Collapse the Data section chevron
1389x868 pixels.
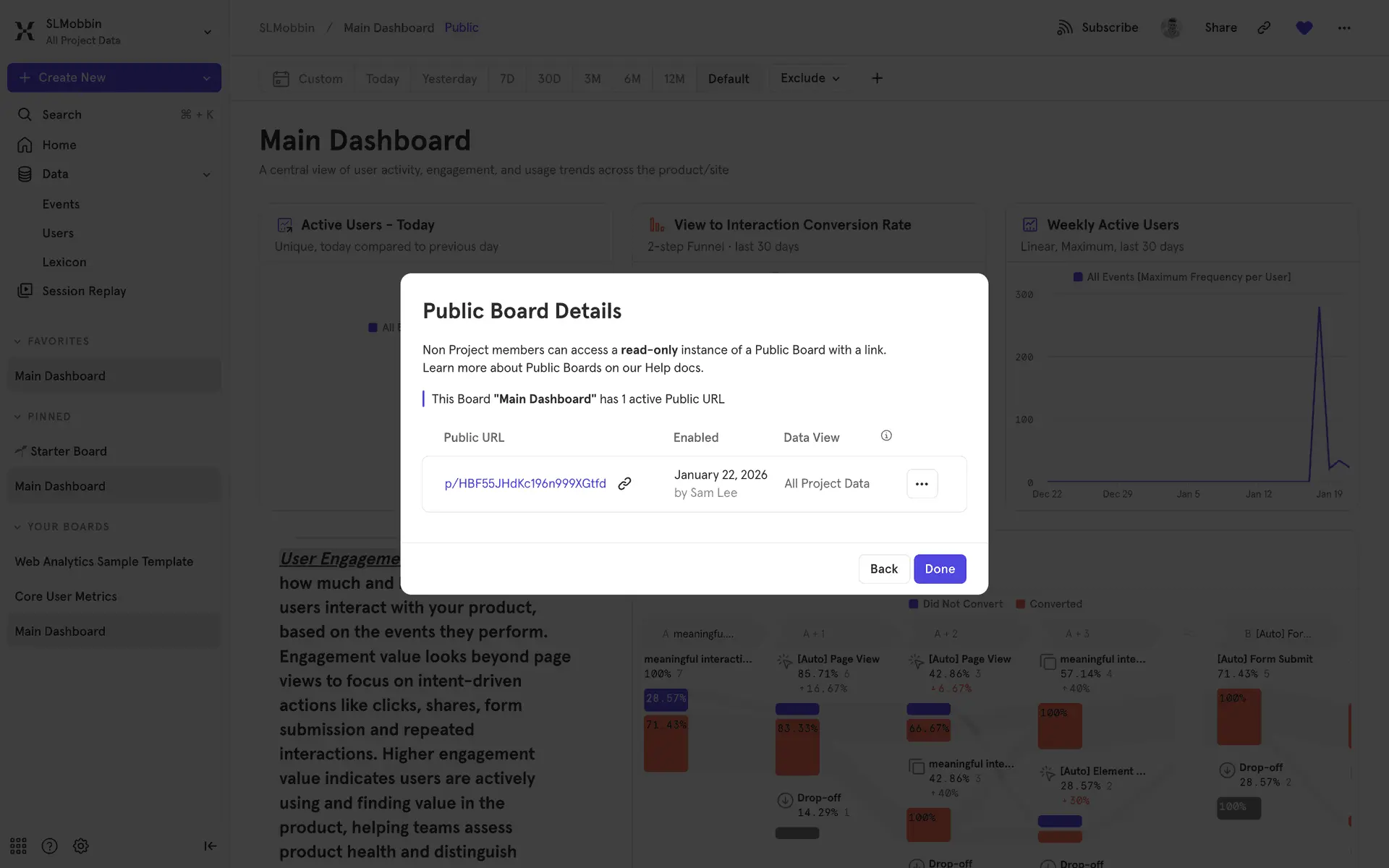click(x=206, y=174)
